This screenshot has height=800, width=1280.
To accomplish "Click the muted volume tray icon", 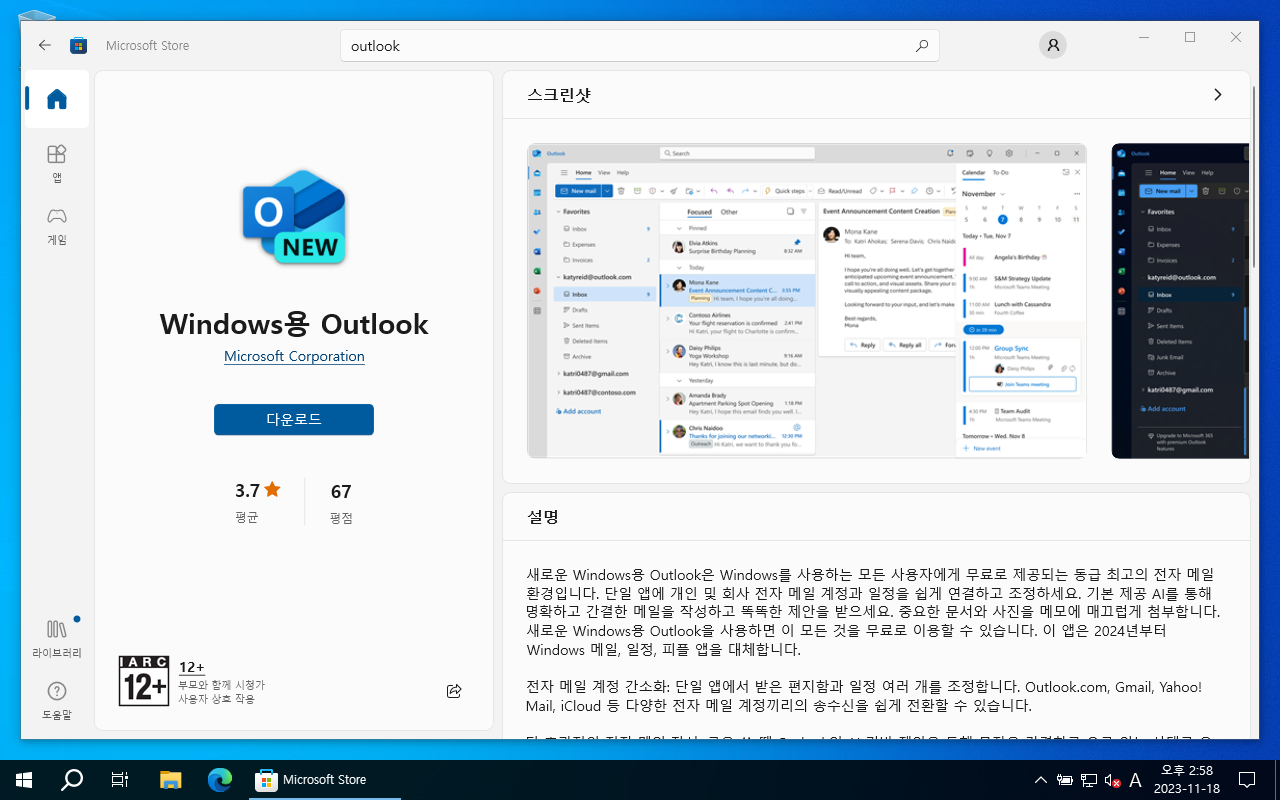I will pos(1112,780).
